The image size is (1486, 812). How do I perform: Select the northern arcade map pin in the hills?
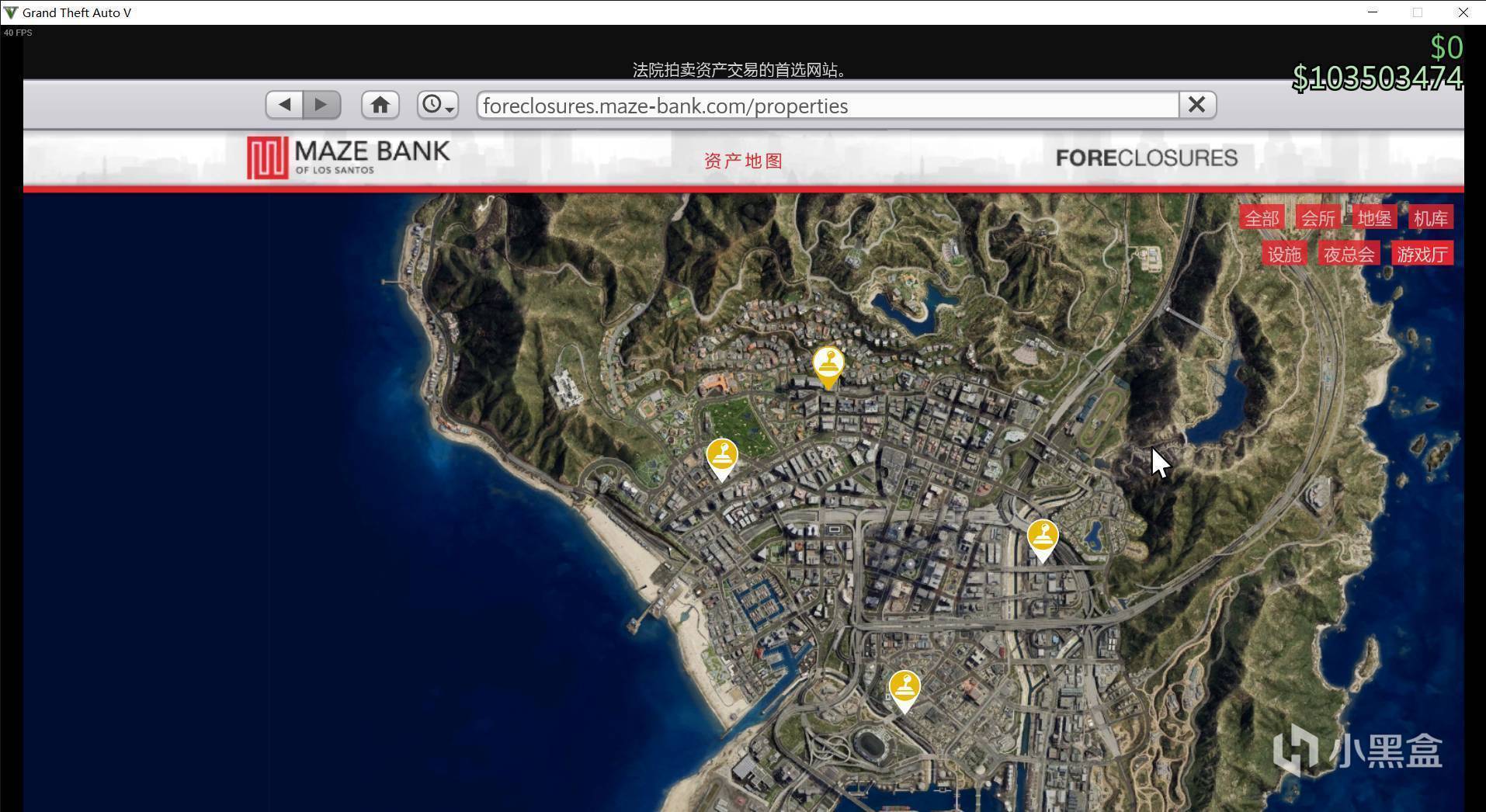pyautogui.click(x=828, y=367)
